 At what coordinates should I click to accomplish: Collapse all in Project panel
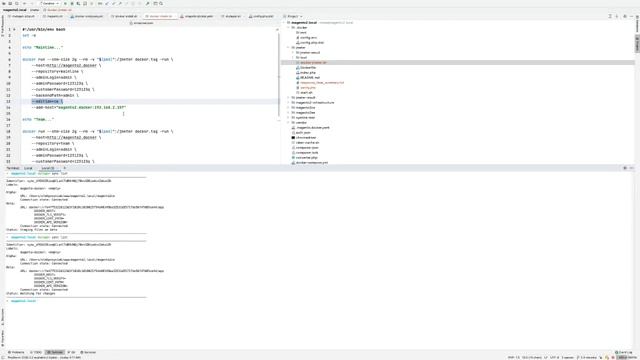tap(617, 16)
